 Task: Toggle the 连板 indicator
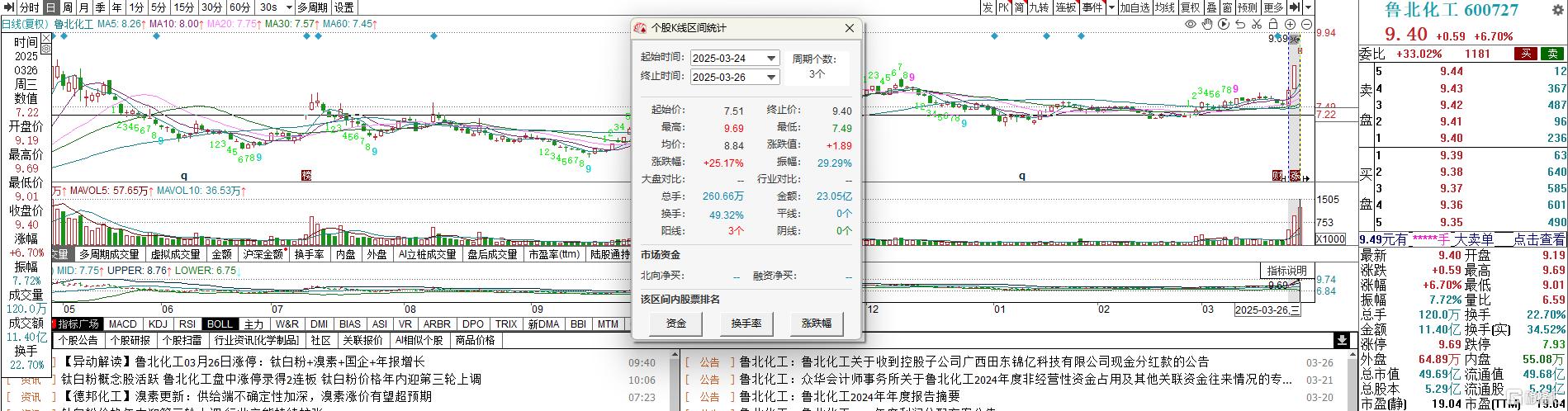pyautogui.click(x=1066, y=7)
